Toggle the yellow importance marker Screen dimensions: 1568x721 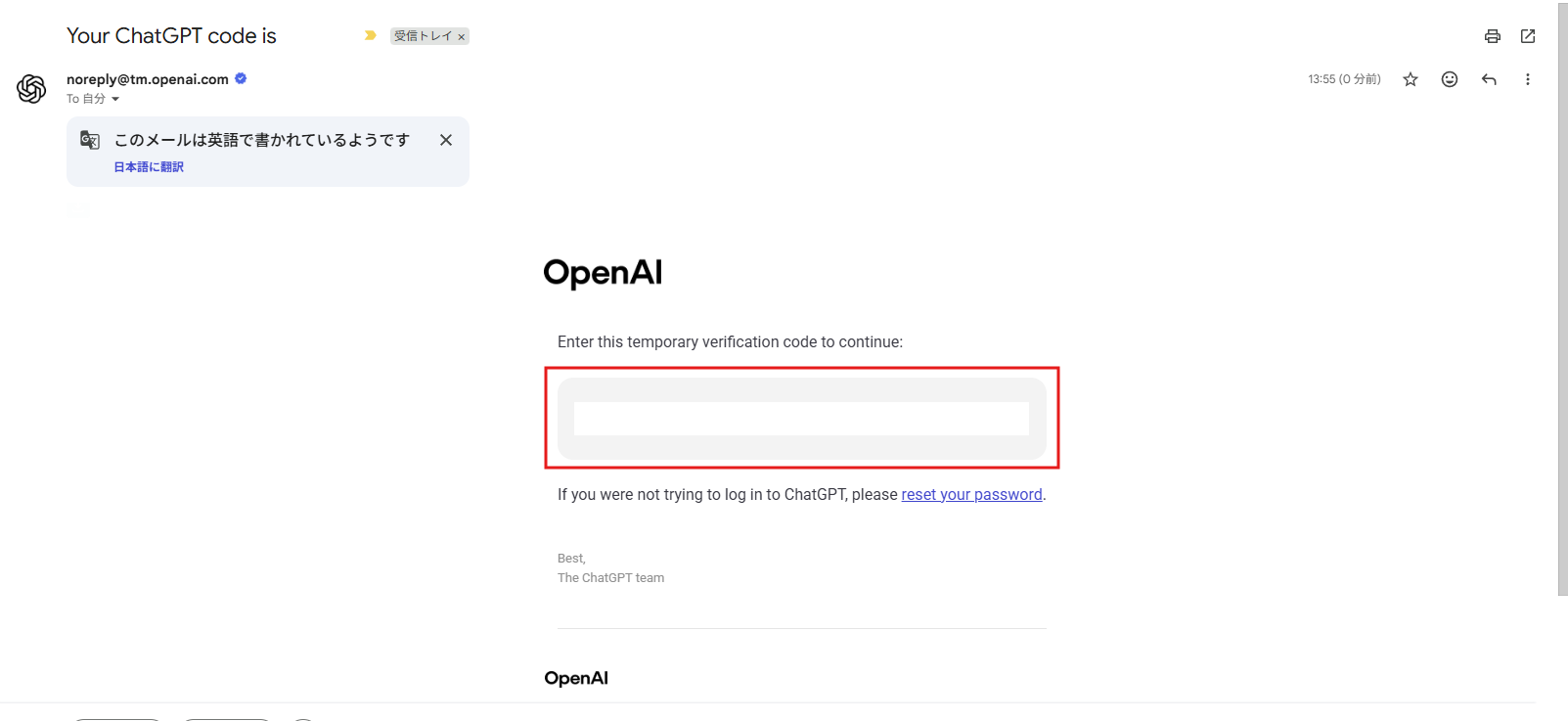(370, 35)
